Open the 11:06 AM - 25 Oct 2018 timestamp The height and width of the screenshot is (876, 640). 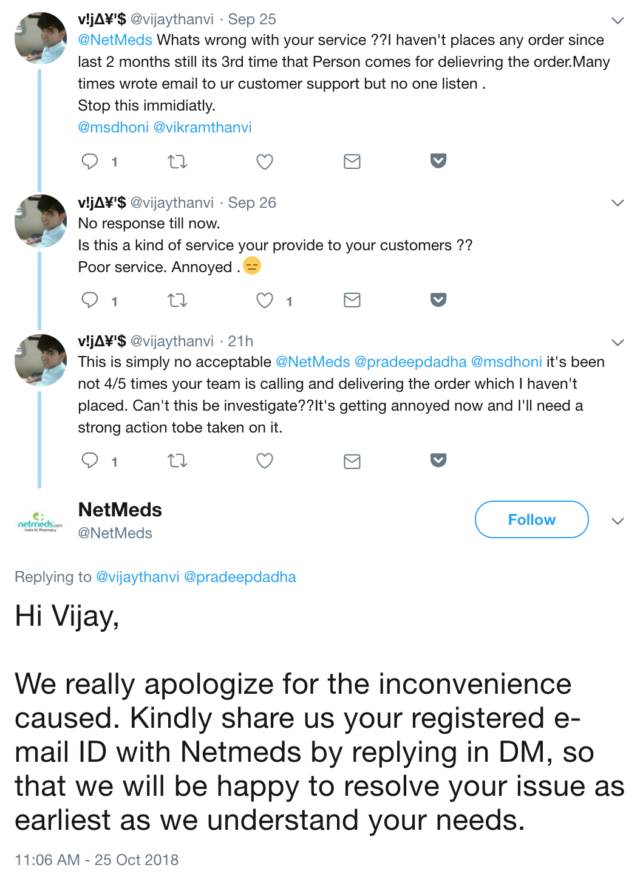pyautogui.click(x=96, y=858)
